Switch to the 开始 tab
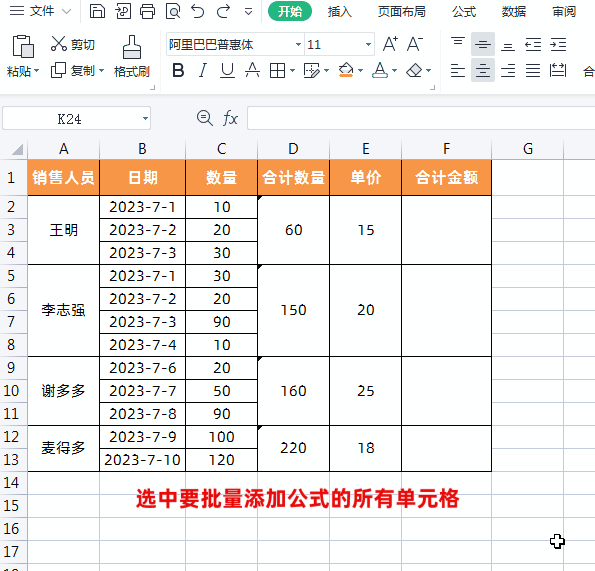 pos(290,11)
